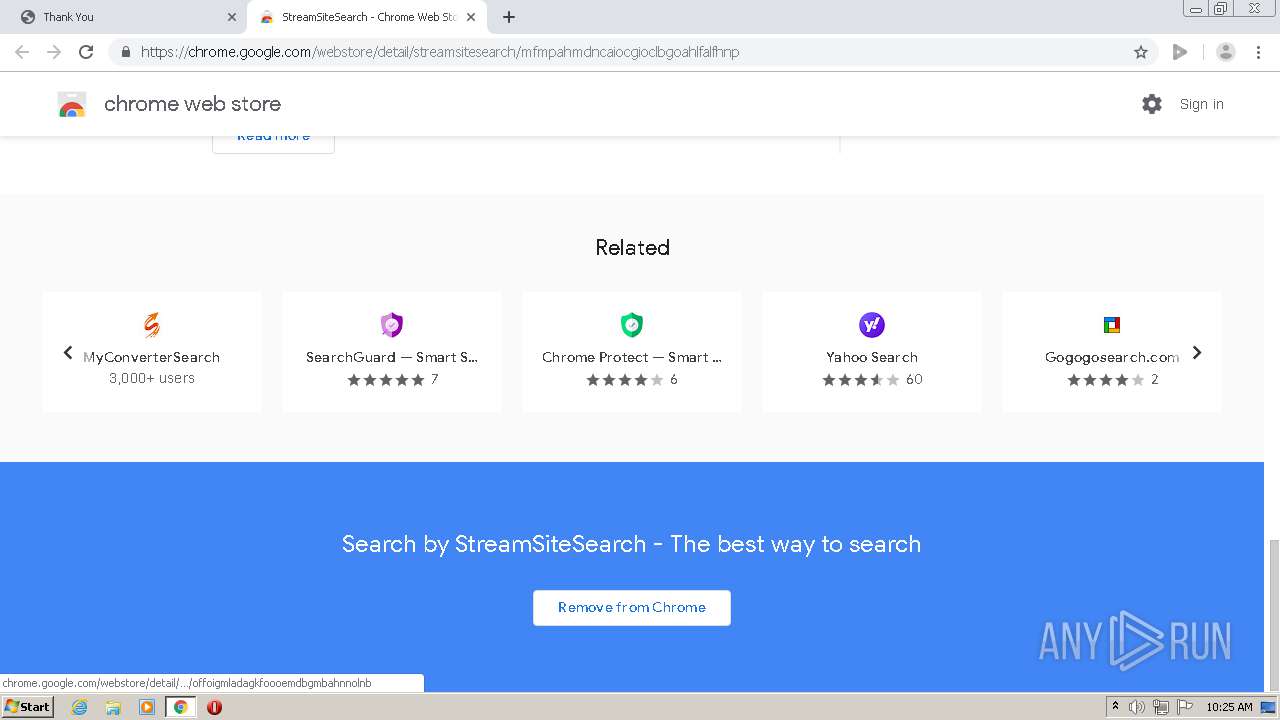Click the Chrome Protect star rating
1280x720 pixels.
coord(625,380)
